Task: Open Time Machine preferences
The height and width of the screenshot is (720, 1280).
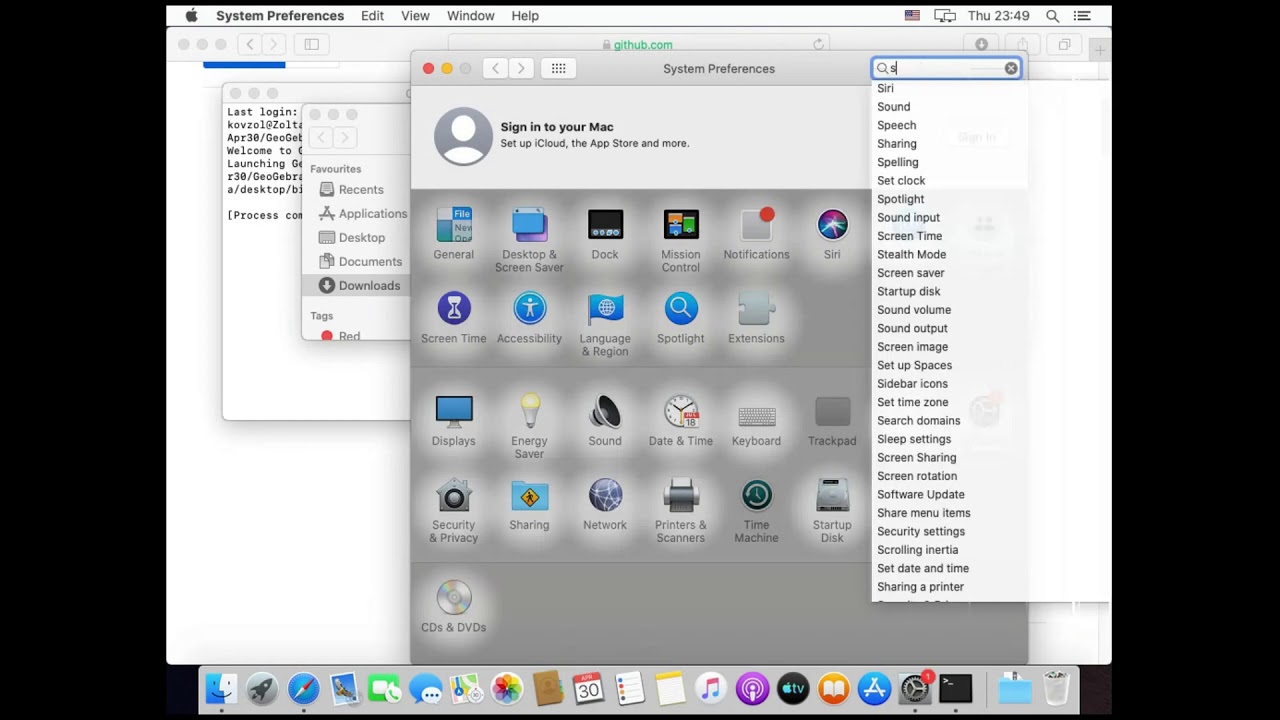Action: [x=757, y=495]
